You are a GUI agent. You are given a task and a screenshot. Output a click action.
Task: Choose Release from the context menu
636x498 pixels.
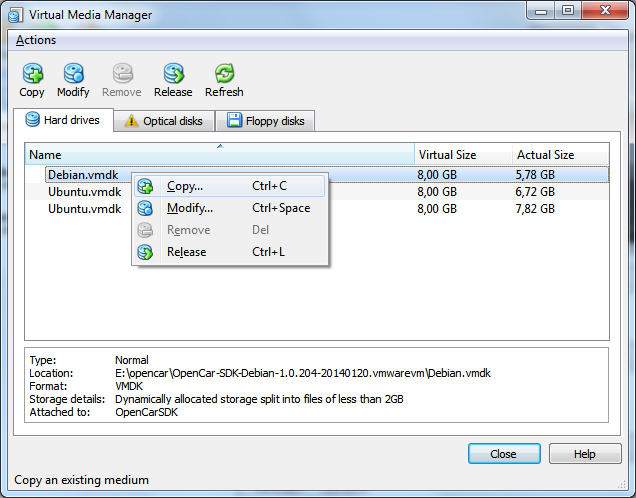pos(230,252)
